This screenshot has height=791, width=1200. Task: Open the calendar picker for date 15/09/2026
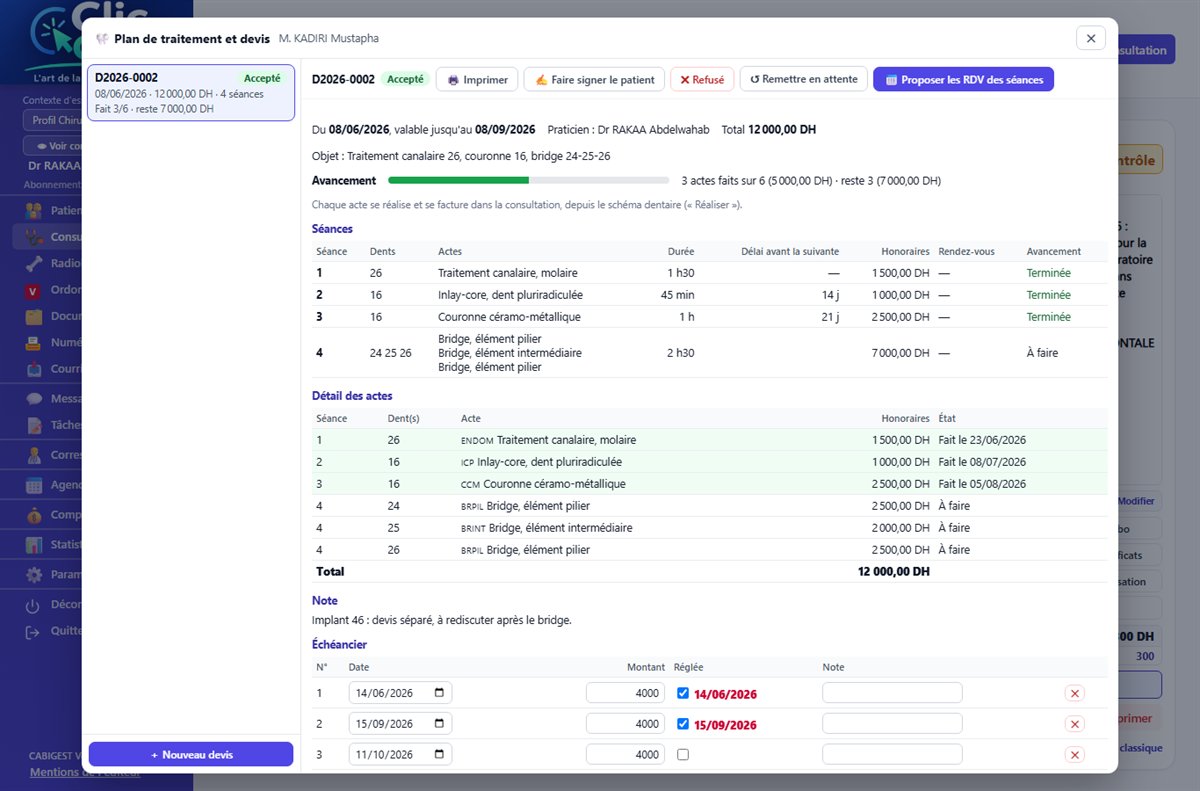tap(438, 724)
